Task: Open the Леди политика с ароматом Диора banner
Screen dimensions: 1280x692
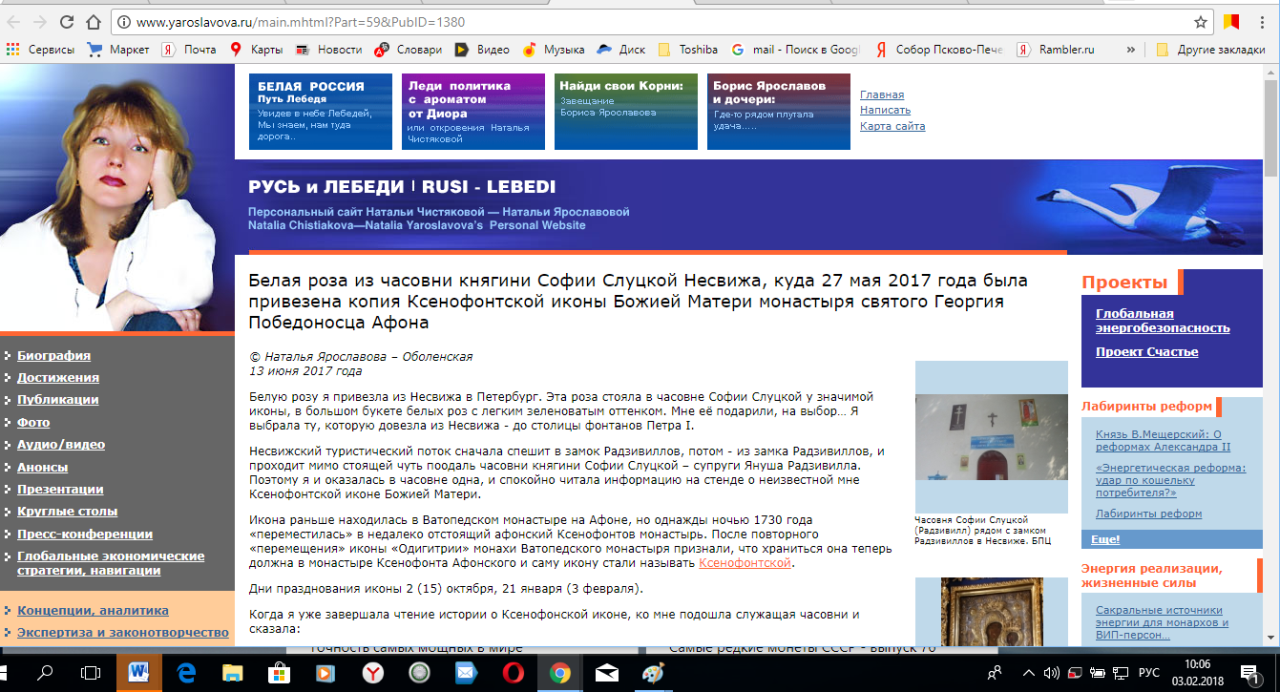Action: coord(473,112)
